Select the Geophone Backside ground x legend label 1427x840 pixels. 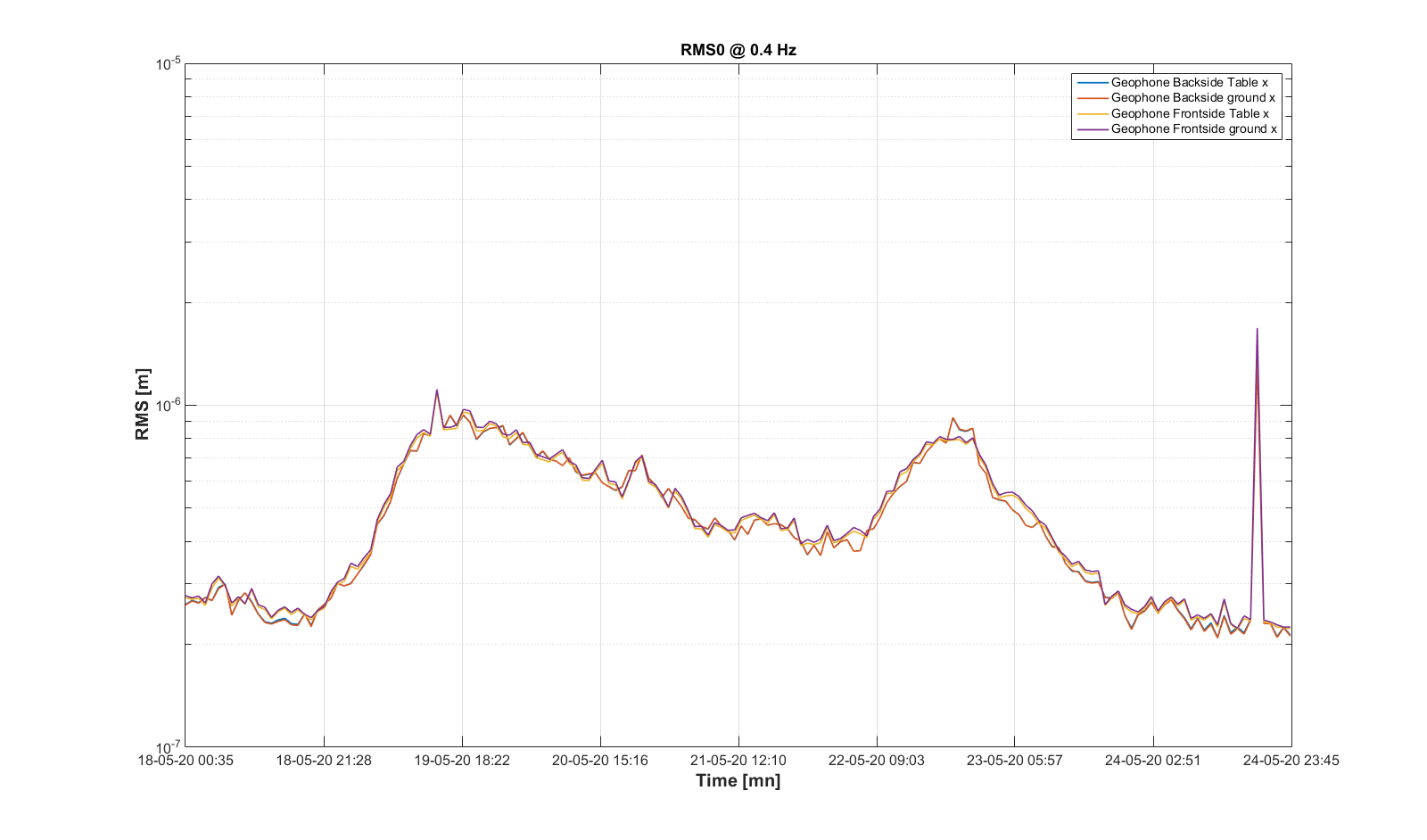(1192, 97)
